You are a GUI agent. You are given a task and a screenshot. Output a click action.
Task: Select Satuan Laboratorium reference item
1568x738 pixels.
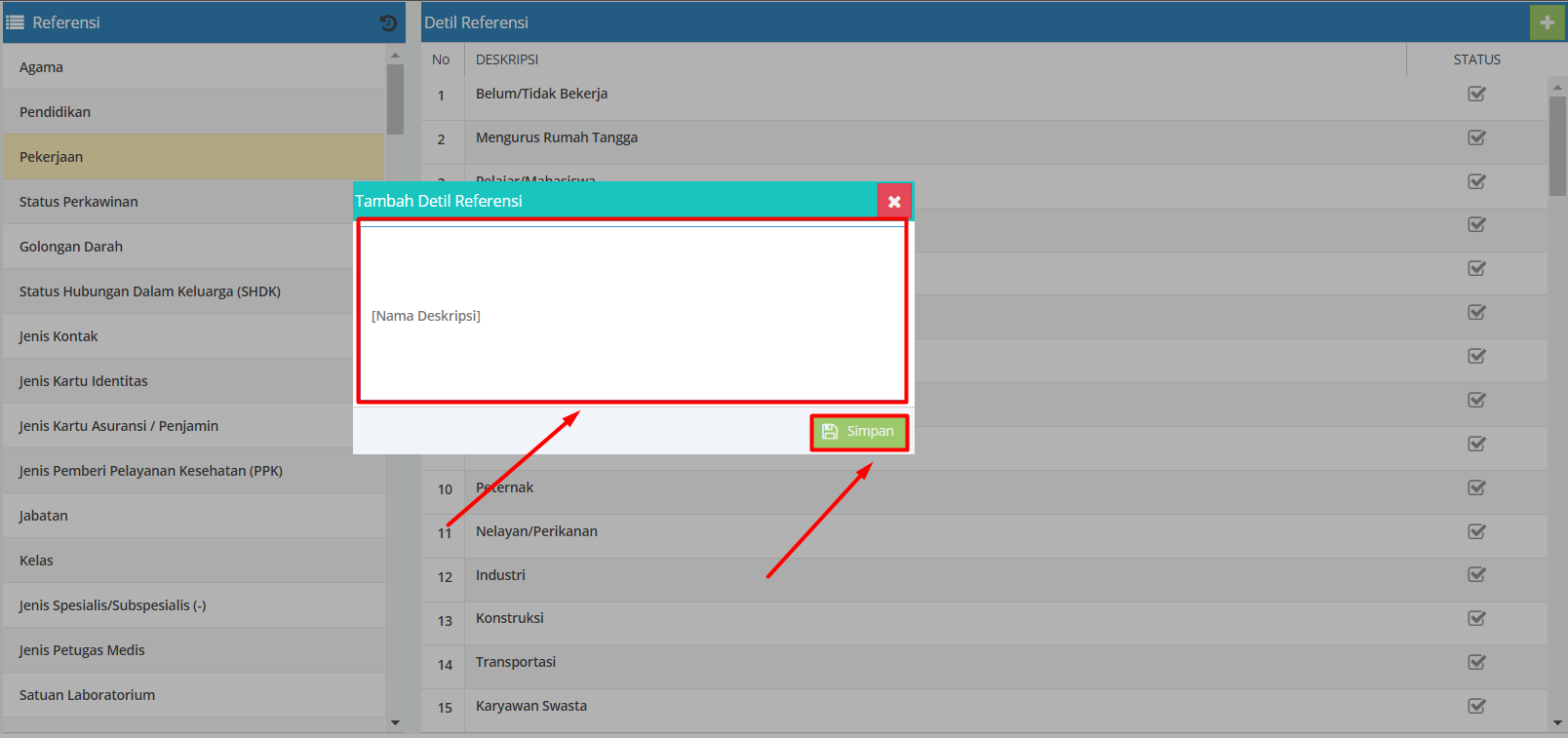(87, 695)
